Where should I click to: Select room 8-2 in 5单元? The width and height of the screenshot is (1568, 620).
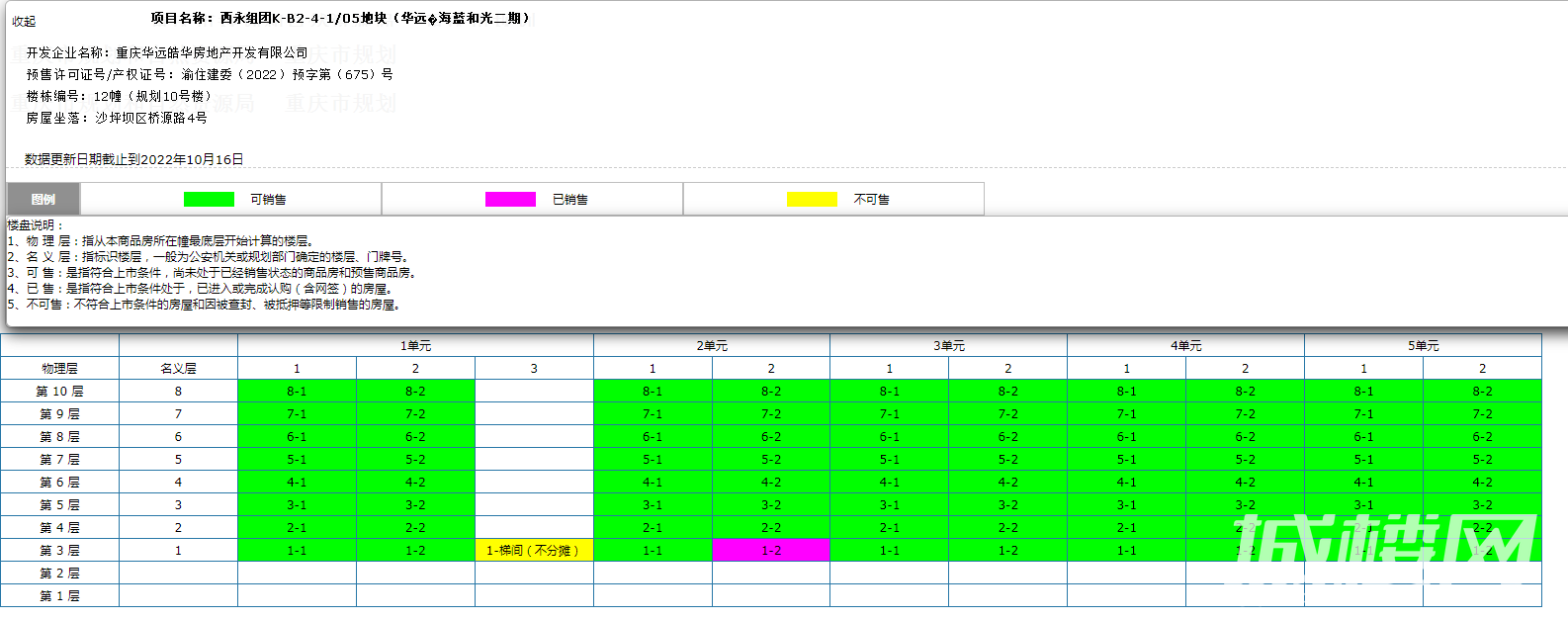[x=1482, y=392]
